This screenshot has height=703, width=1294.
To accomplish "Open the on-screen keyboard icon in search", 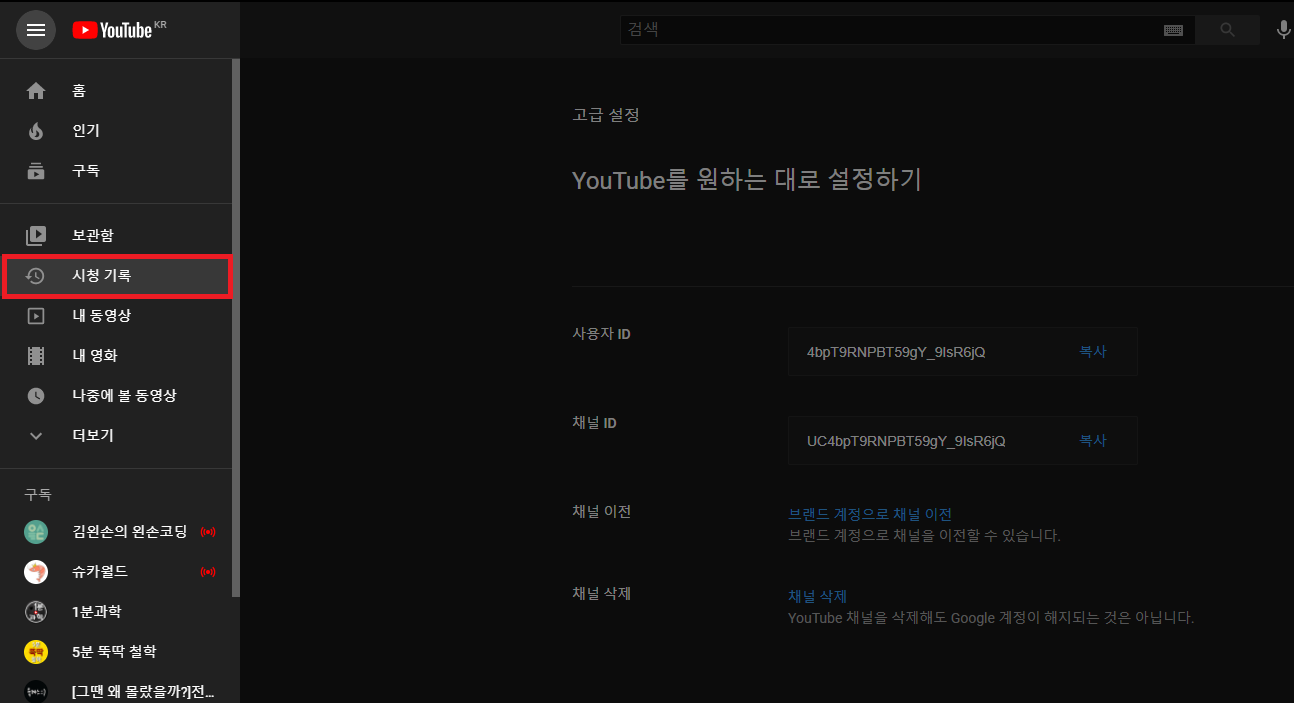I will (1173, 30).
